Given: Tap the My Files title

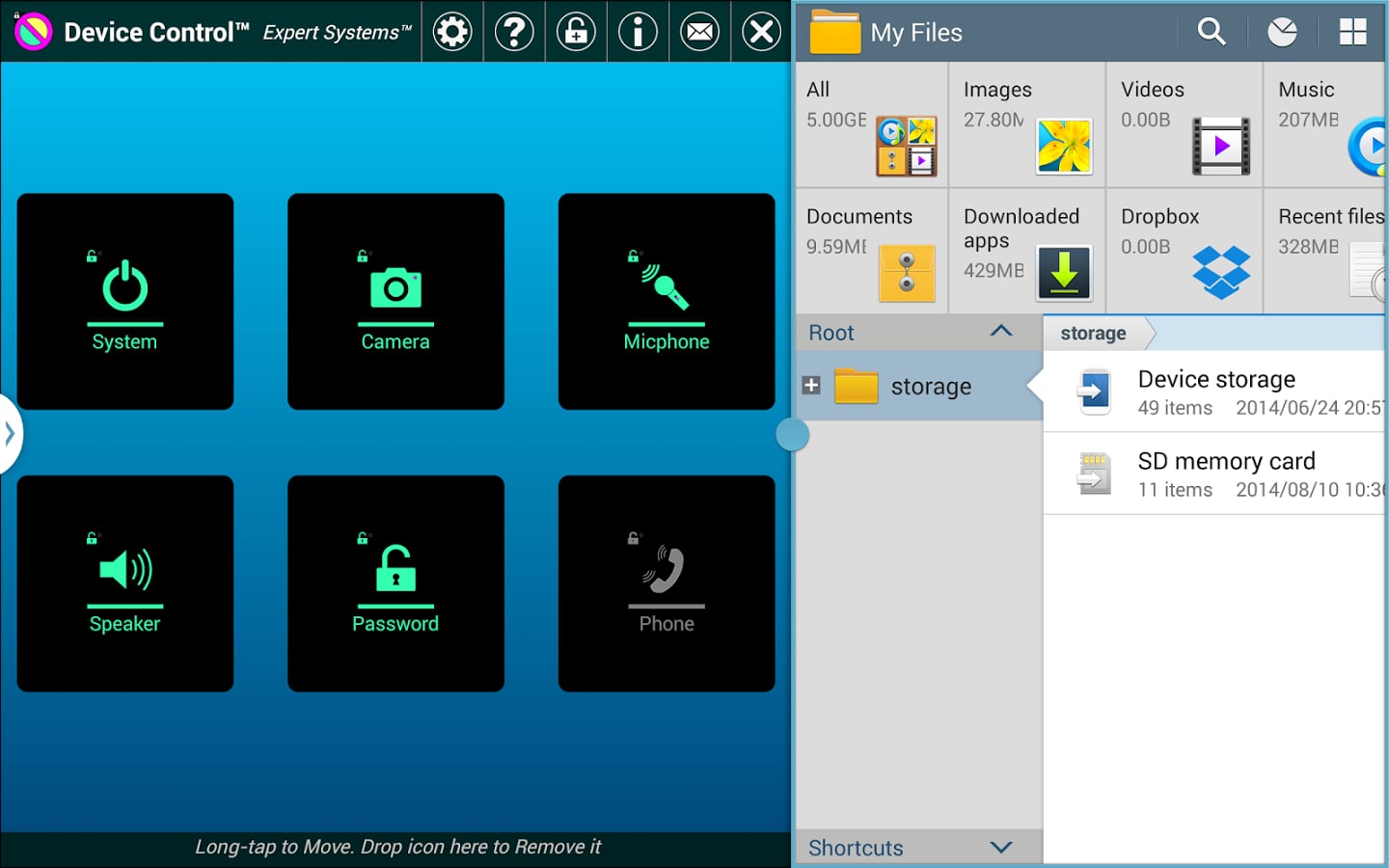Looking at the screenshot, I should pos(916,32).
